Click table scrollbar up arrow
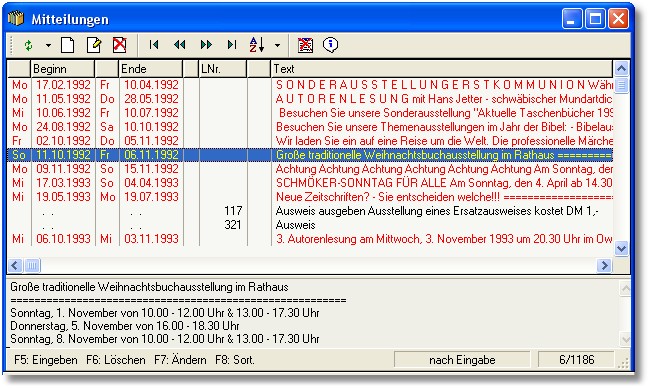The height and width of the screenshot is (389, 649). click(621, 69)
